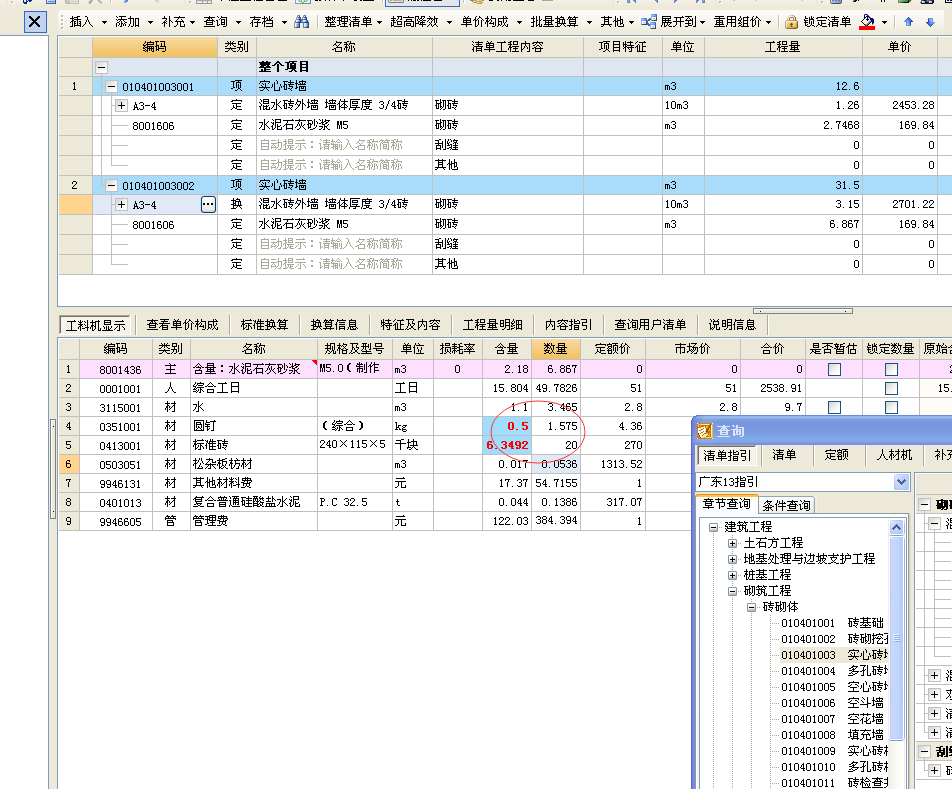Click the paint bucket fill color icon
Screen dimensions: 952x789
[x=867, y=22]
